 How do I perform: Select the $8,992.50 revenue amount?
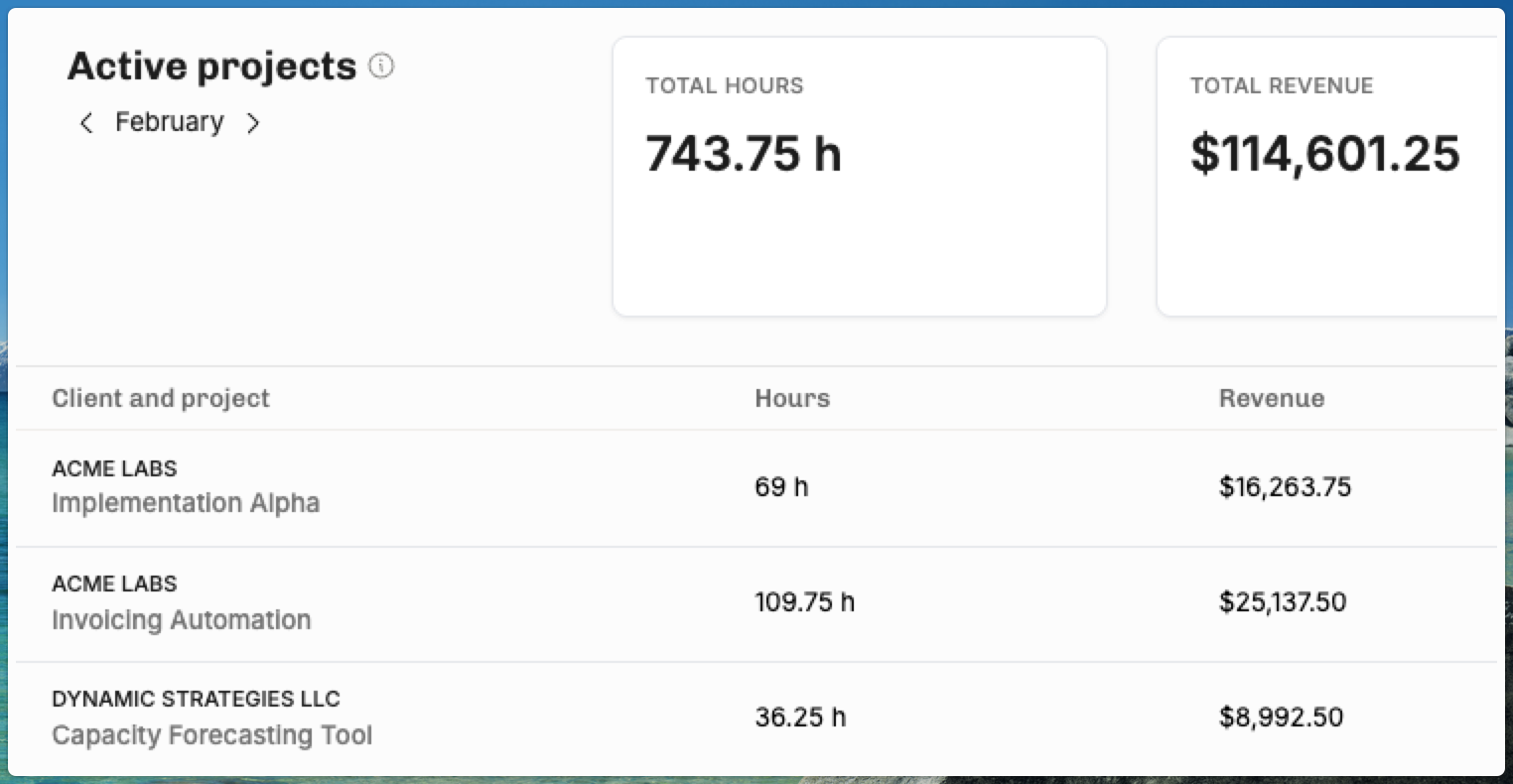(x=1281, y=718)
